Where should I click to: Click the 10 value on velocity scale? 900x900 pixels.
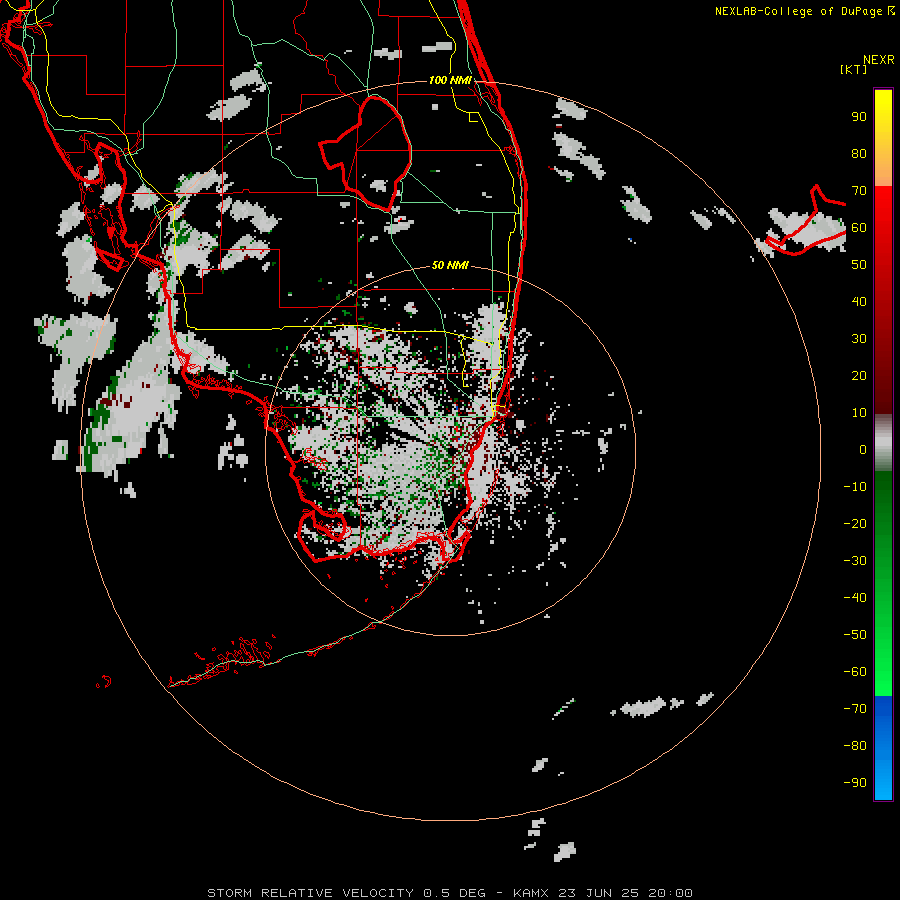pos(859,413)
